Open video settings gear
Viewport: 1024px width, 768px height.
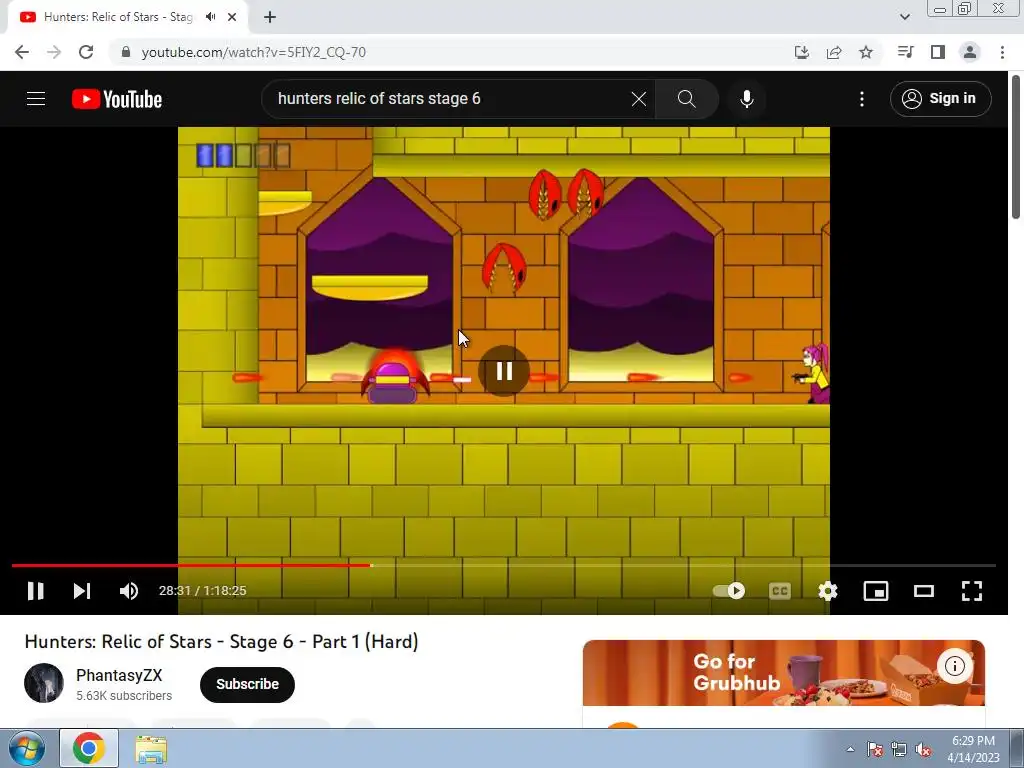pyautogui.click(x=828, y=591)
